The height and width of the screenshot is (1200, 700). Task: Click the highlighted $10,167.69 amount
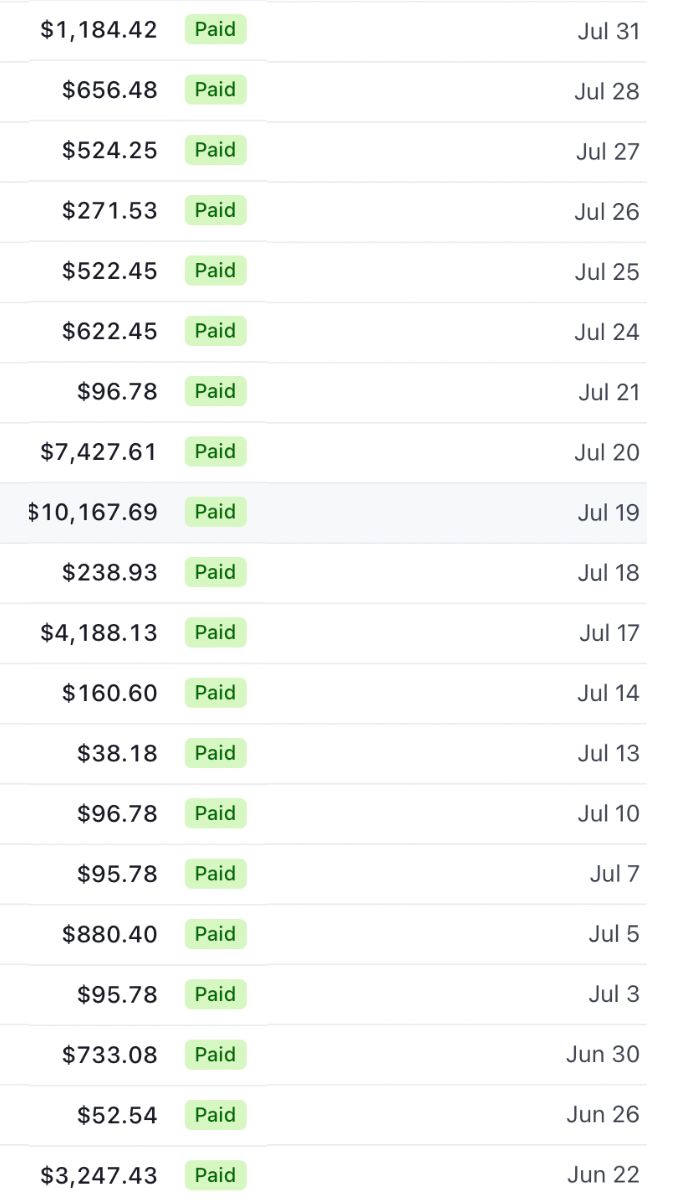click(x=93, y=512)
